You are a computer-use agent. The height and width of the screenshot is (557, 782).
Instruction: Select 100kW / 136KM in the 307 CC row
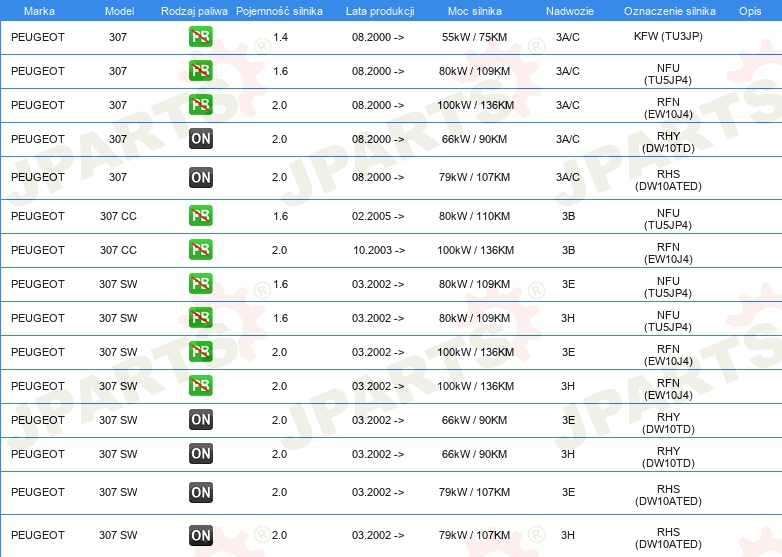pos(475,250)
